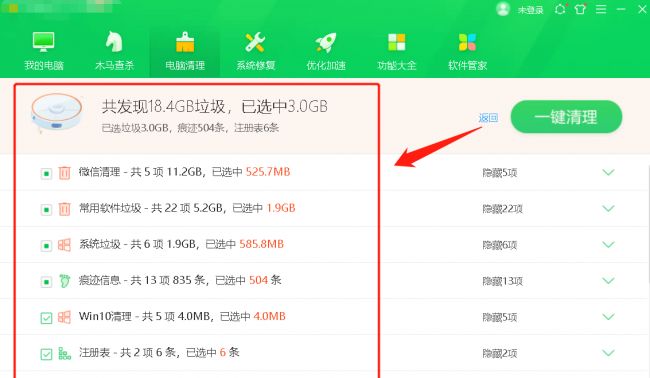This screenshot has height=378, width=650.
Task: Click the 1.9GB selected amount in orange
Action: (x=281, y=208)
